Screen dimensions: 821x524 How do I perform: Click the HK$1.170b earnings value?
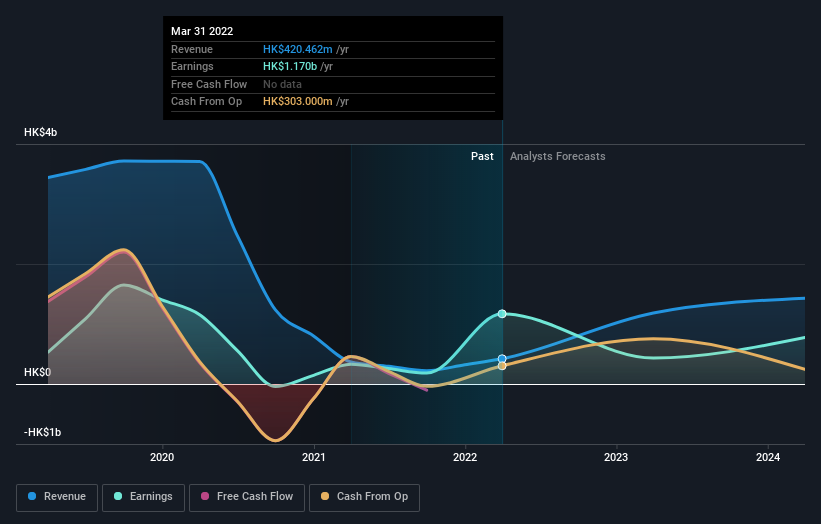290,66
